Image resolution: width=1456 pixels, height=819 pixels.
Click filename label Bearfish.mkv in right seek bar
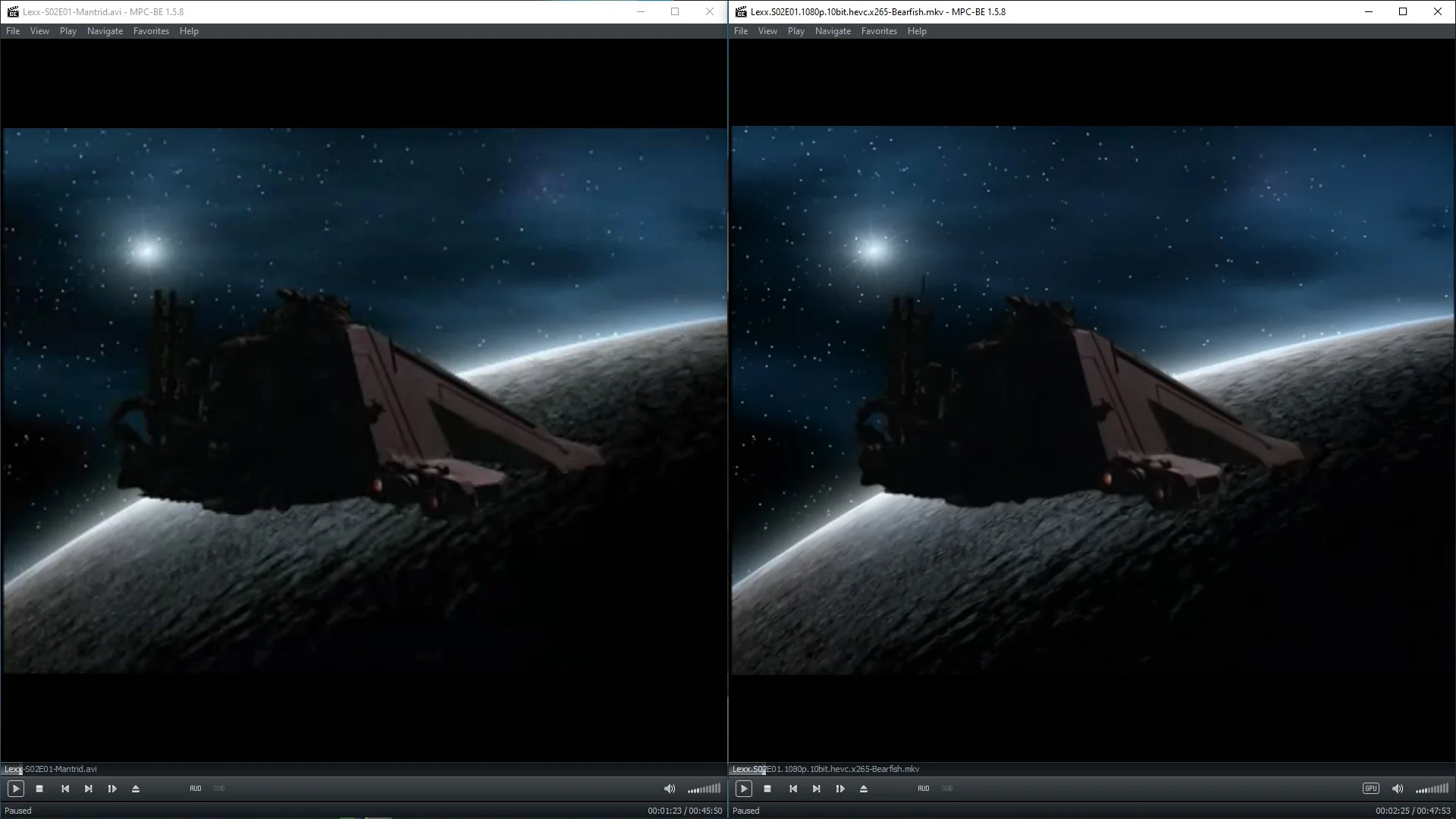826,769
